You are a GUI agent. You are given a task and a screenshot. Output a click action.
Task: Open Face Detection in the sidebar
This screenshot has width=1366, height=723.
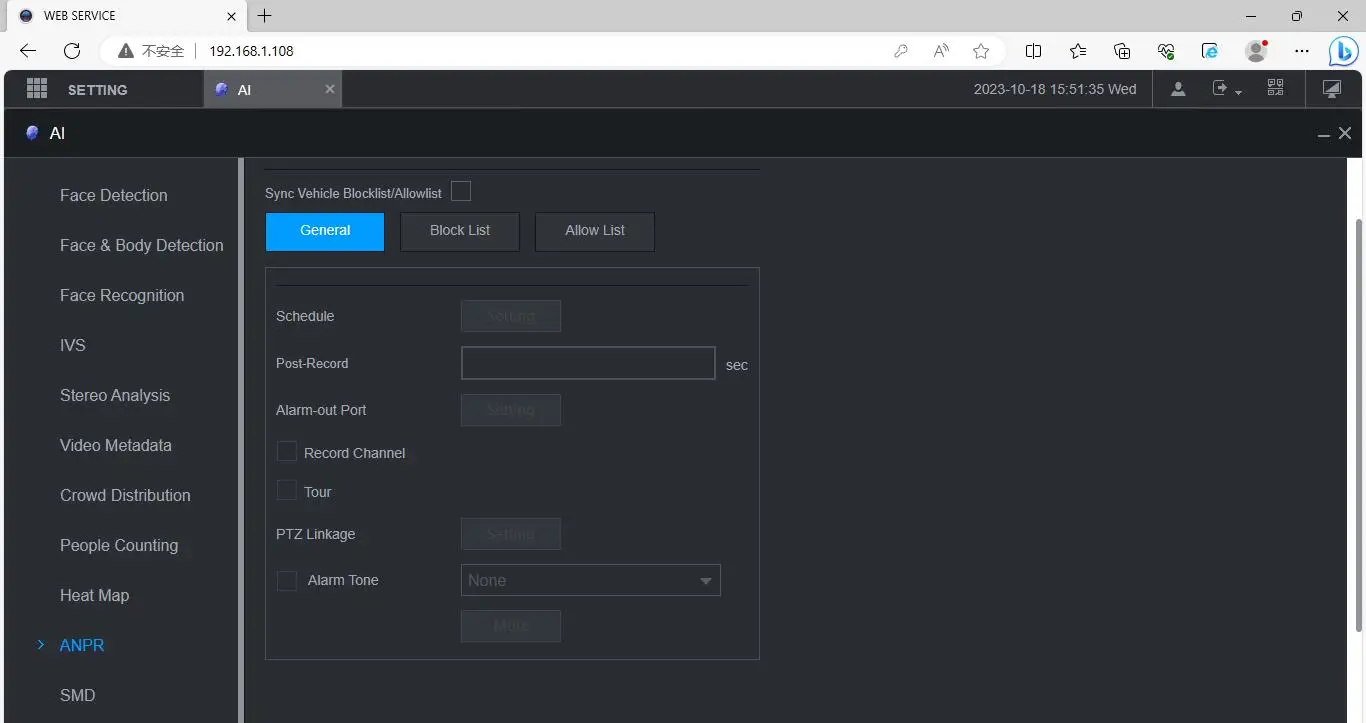pyautogui.click(x=114, y=195)
